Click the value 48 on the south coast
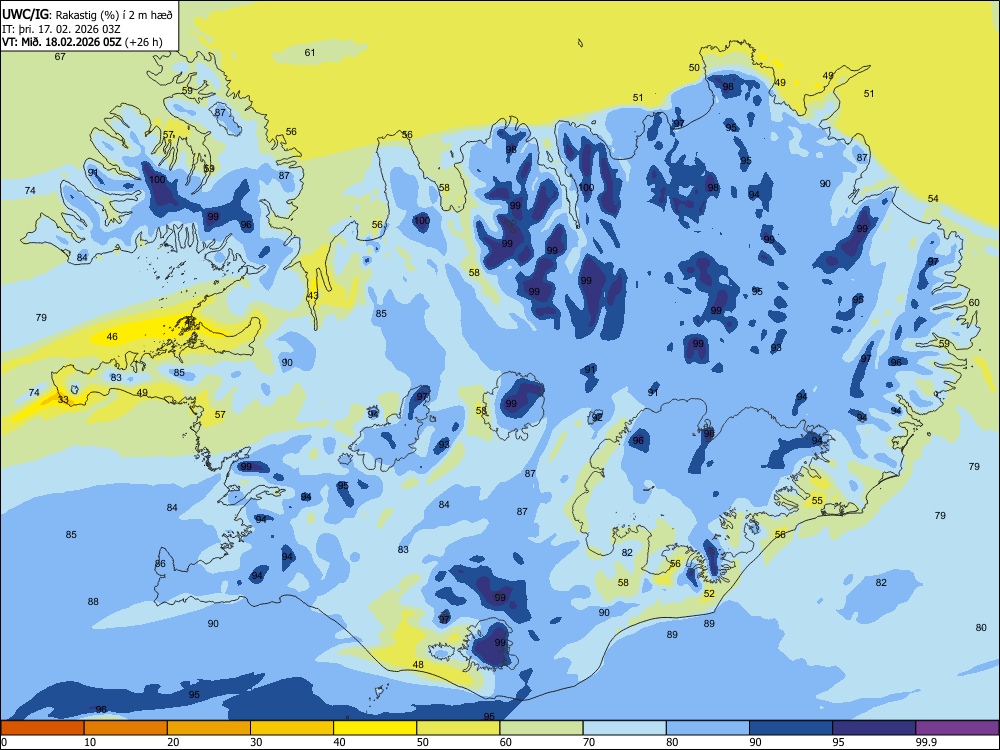Viewport: 1000px width, 750px height. click(x=418, y=665)
